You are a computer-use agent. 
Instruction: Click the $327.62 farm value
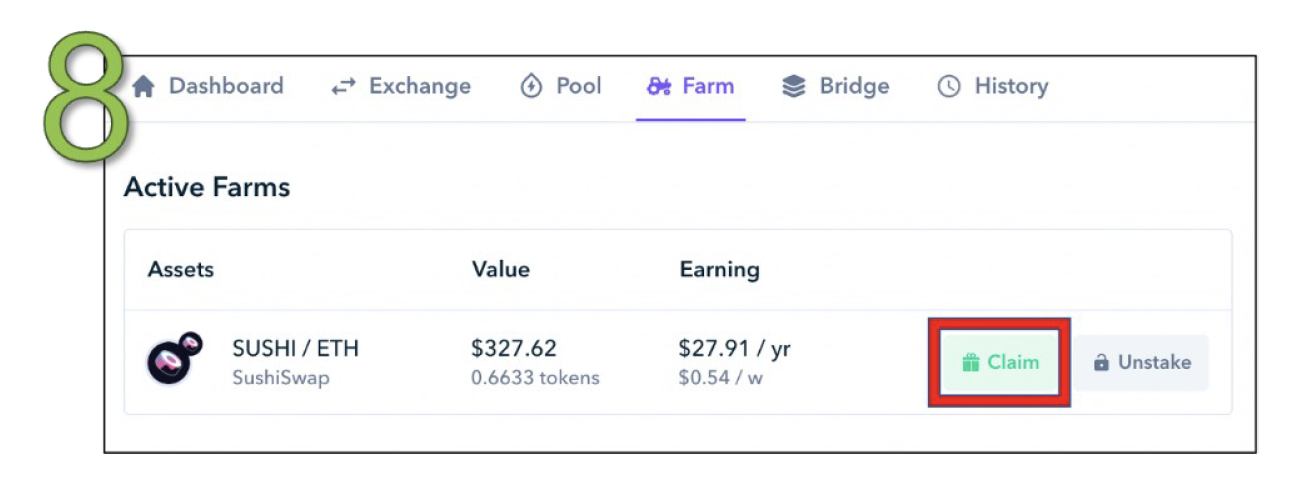point(514,349)
